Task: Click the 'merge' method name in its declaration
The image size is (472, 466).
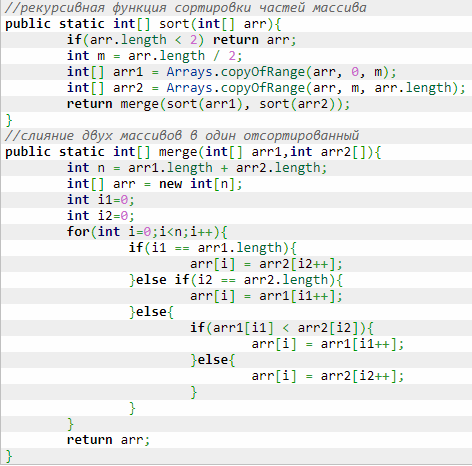Action: point(178,152)
